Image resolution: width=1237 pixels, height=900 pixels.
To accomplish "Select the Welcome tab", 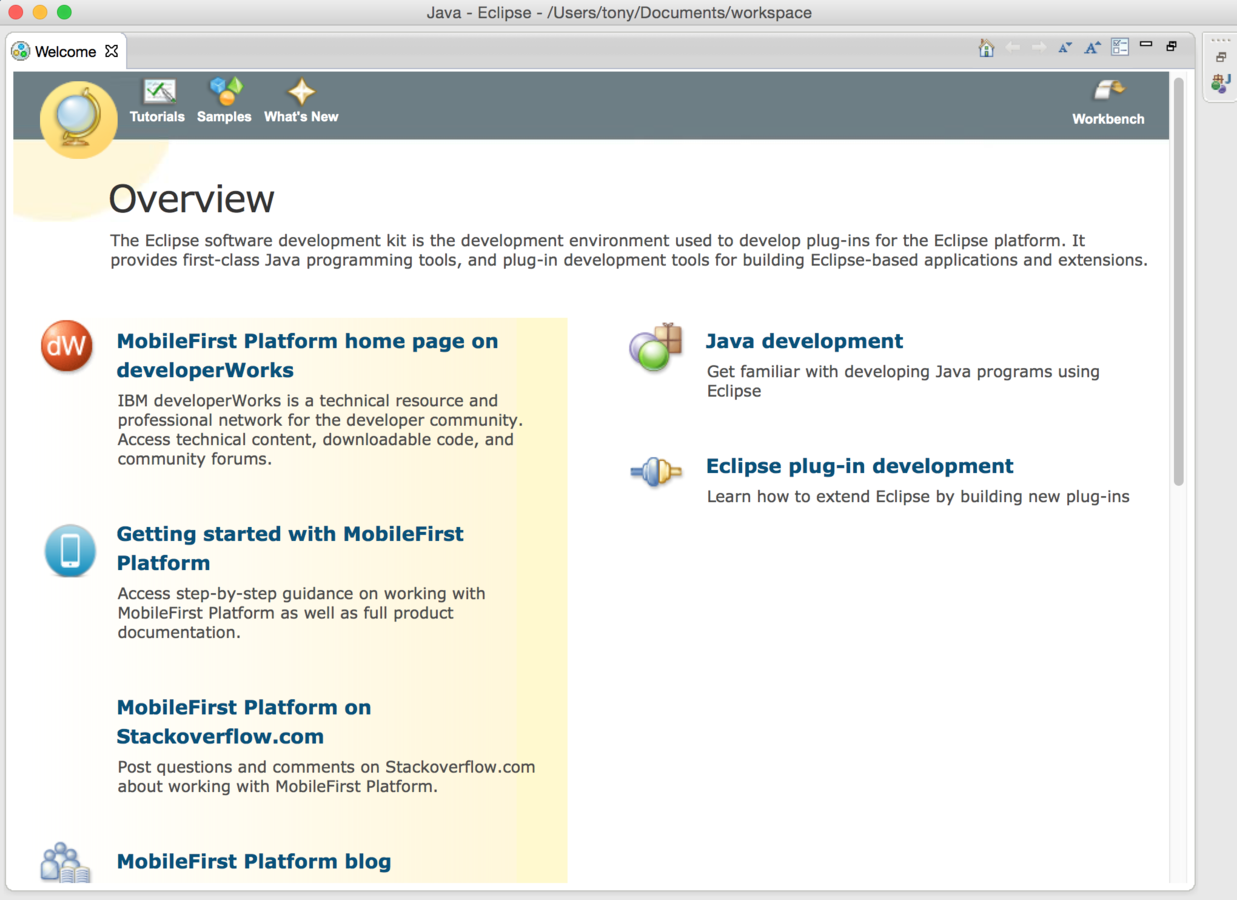I will [65, 51].
